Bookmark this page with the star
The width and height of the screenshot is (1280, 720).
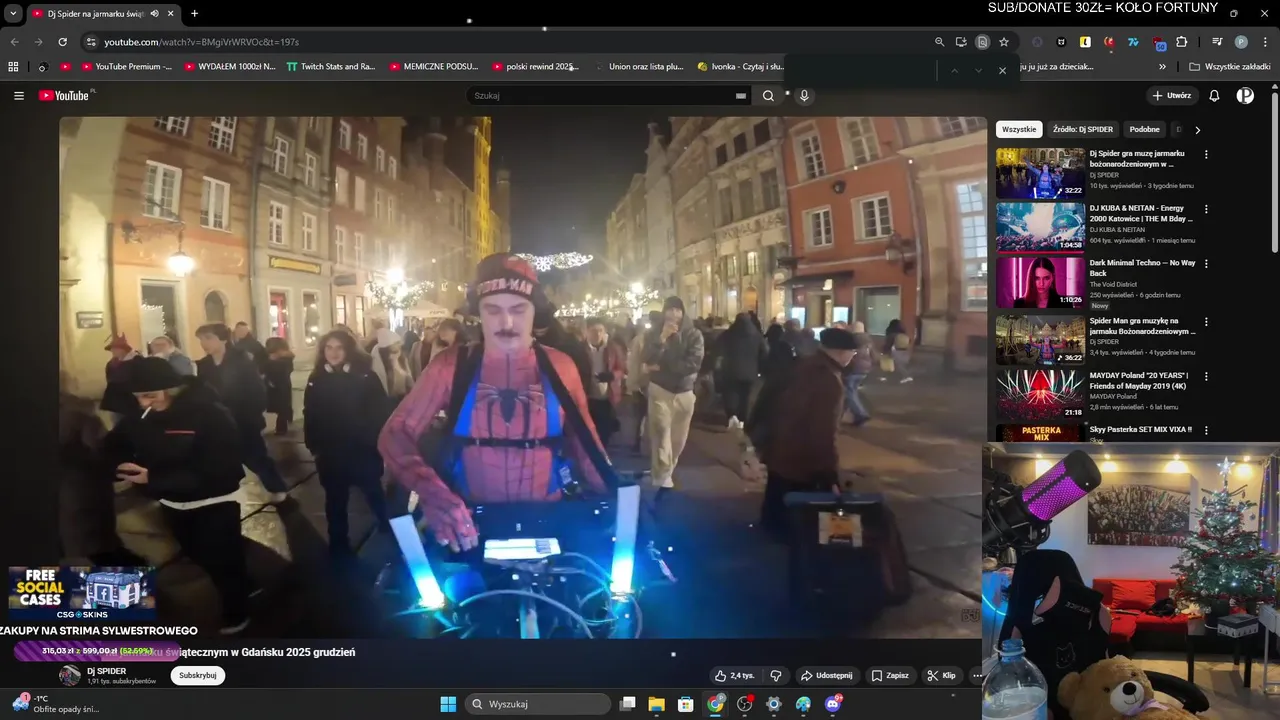(x=1004, y=42)
